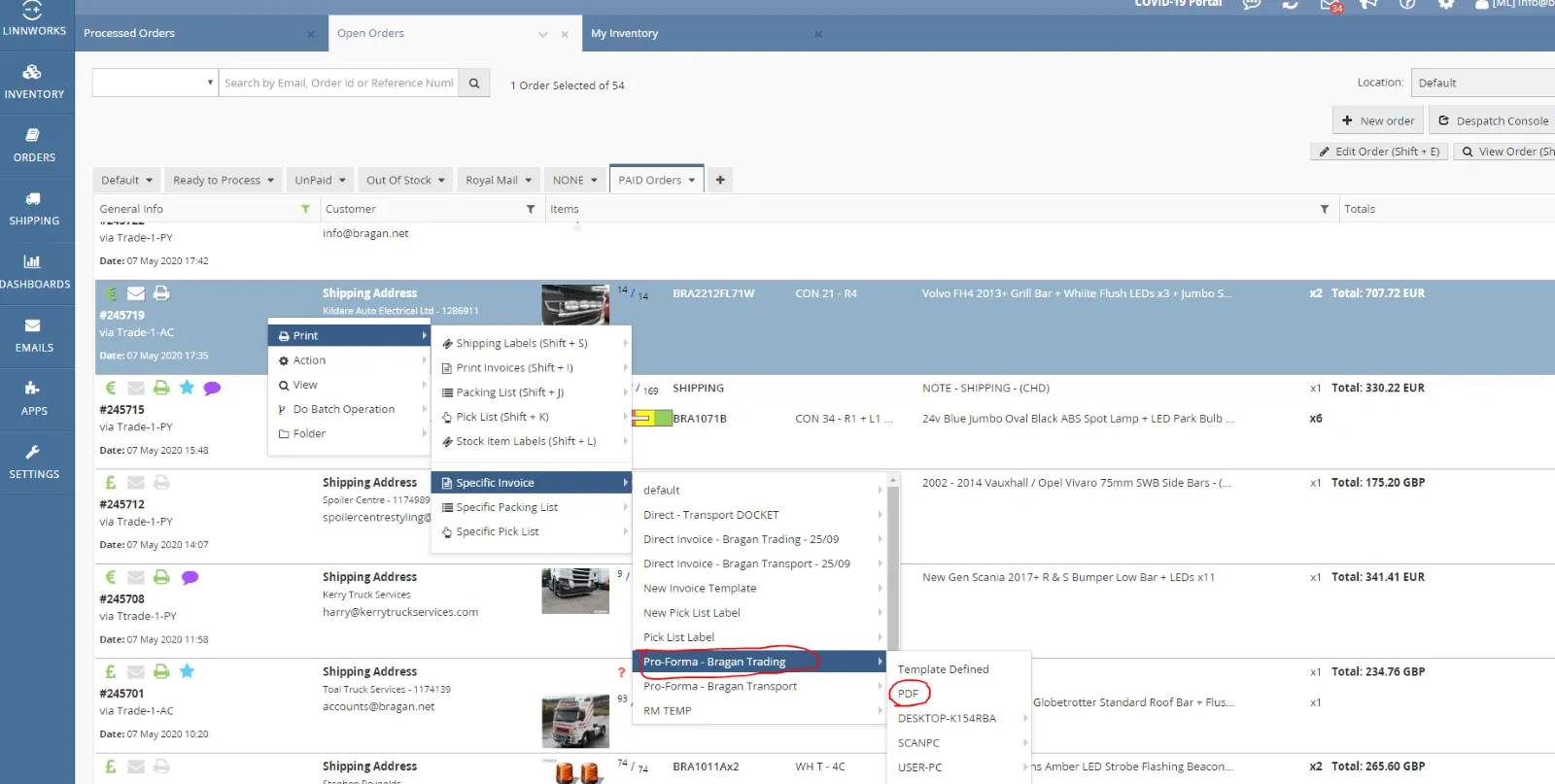The image size is (1555, 784).
Task: Select Pro-Forma - Bragan Transport template
Action: click(760, 686)
